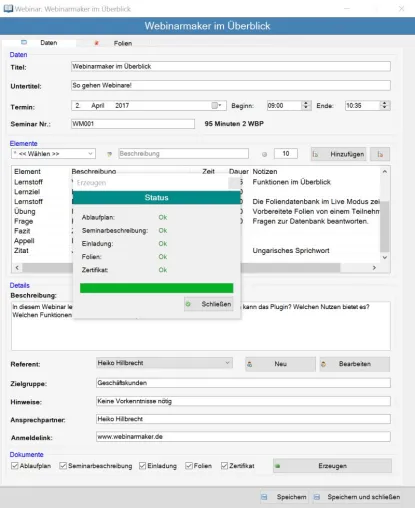This screenshot has width=415, height=508.
Task: Toggle the Folien document checkbox
Action: [x=189, y=466]
